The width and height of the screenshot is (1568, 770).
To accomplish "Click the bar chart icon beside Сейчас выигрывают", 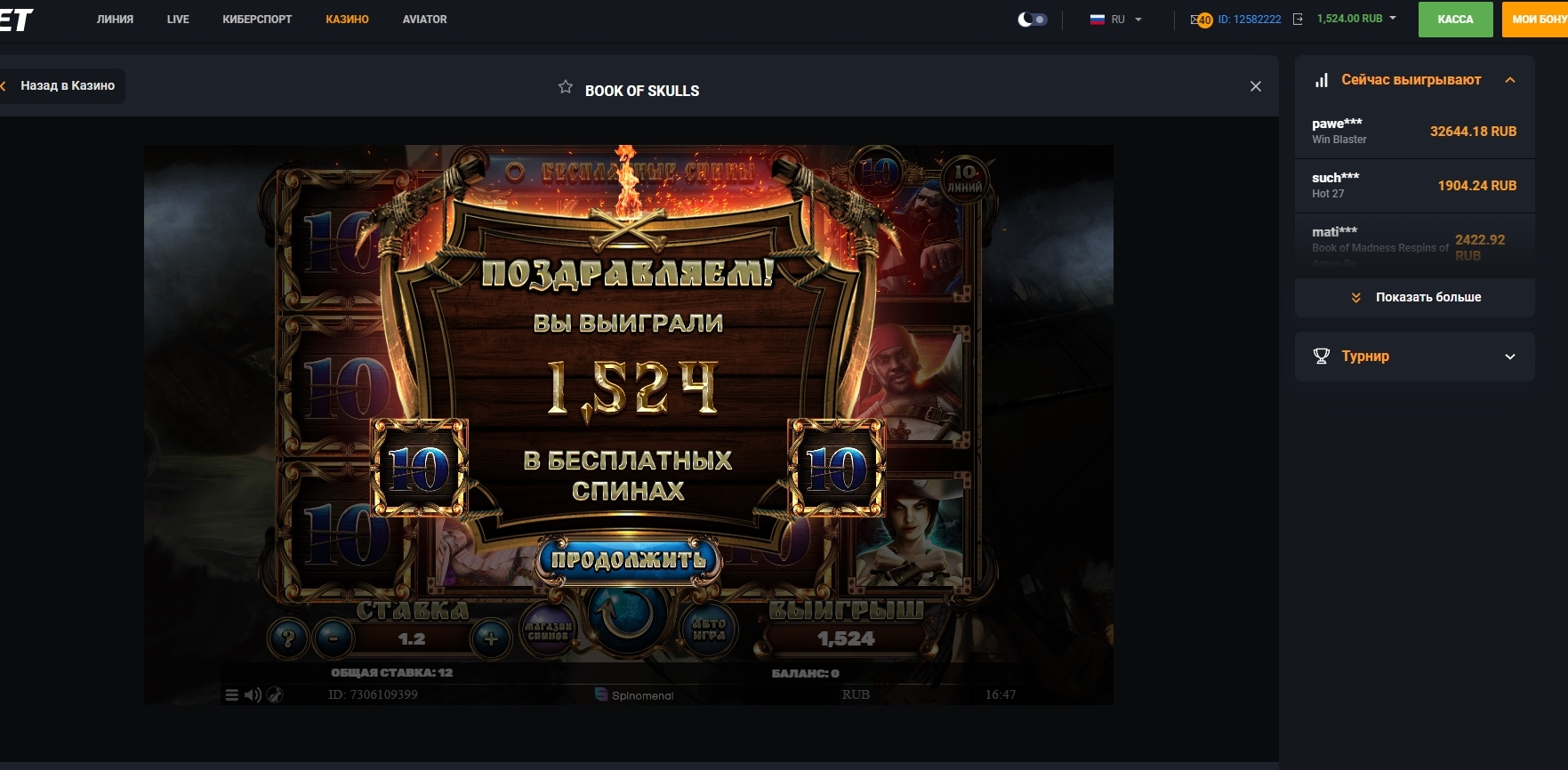I will 1322,80.
